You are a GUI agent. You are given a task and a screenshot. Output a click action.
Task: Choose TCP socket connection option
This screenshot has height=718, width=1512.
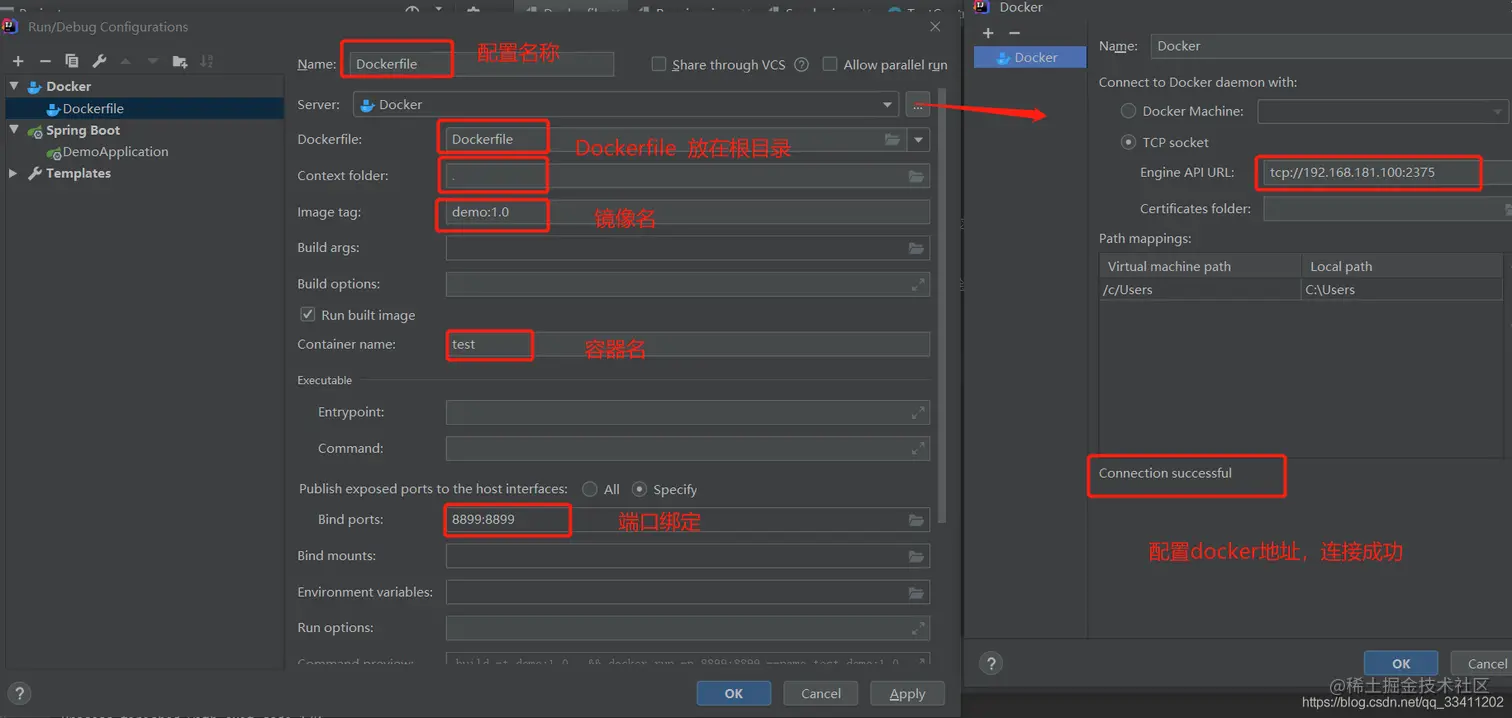tap(1129, 142)
